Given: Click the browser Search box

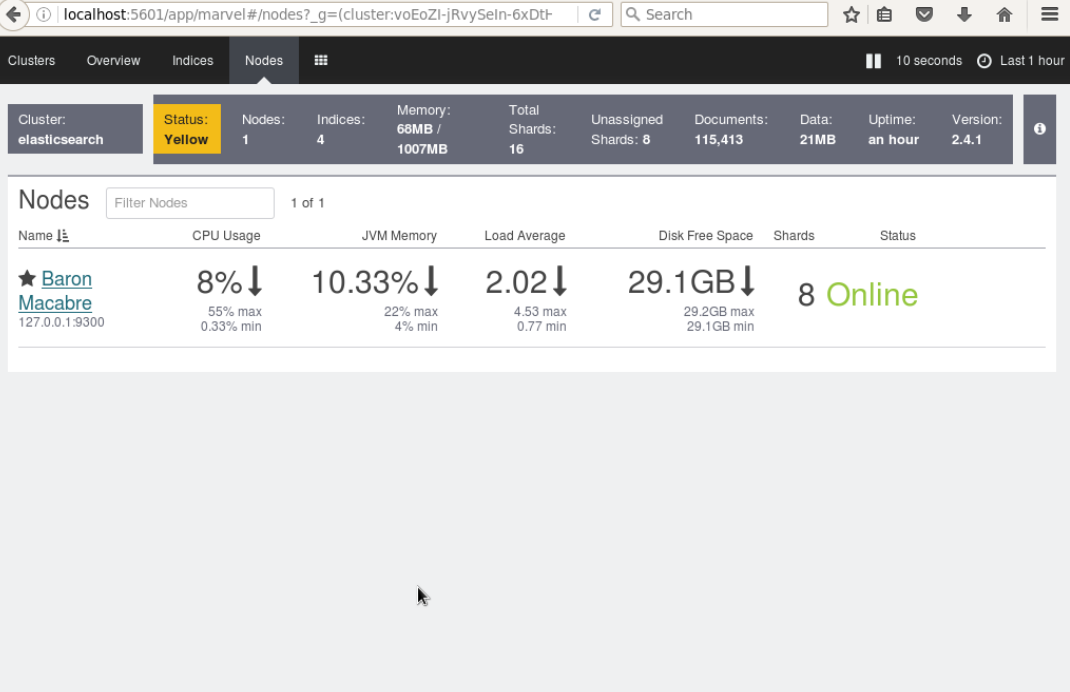Looking at the screenshot, I should [x=724, y=14].
